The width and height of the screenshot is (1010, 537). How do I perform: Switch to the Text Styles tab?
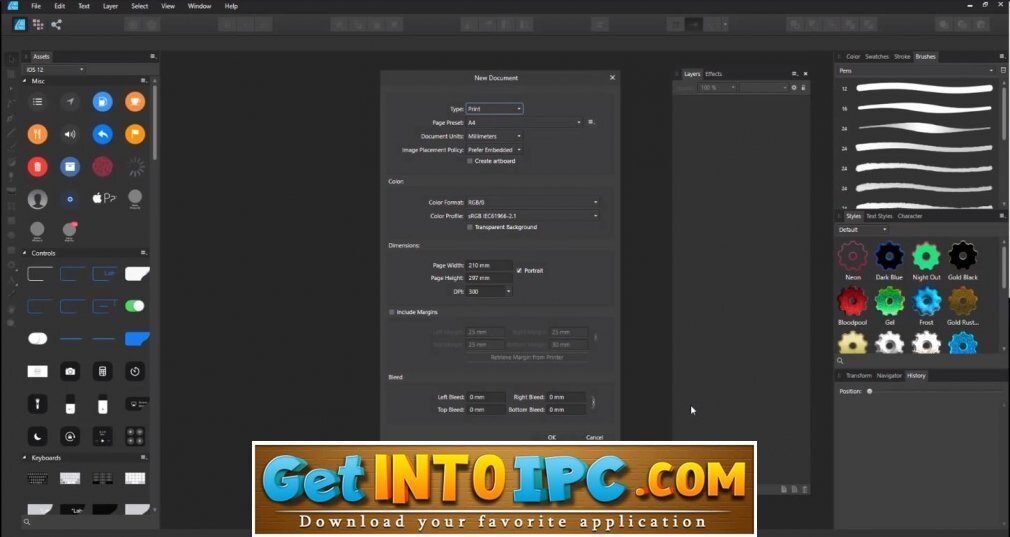[879, 216]
